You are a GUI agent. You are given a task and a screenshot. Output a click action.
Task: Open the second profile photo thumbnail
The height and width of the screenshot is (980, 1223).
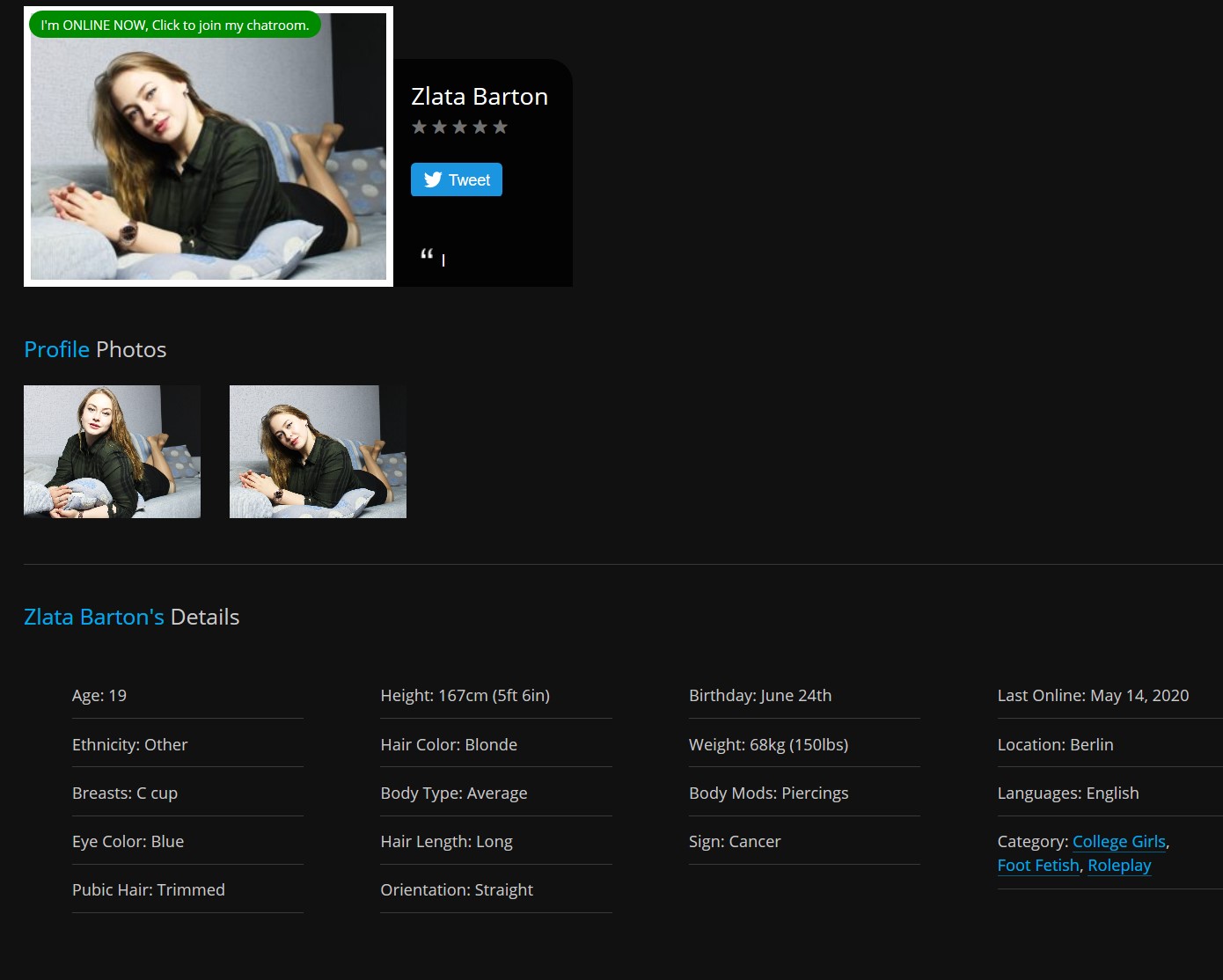click(x=318, y=451)
